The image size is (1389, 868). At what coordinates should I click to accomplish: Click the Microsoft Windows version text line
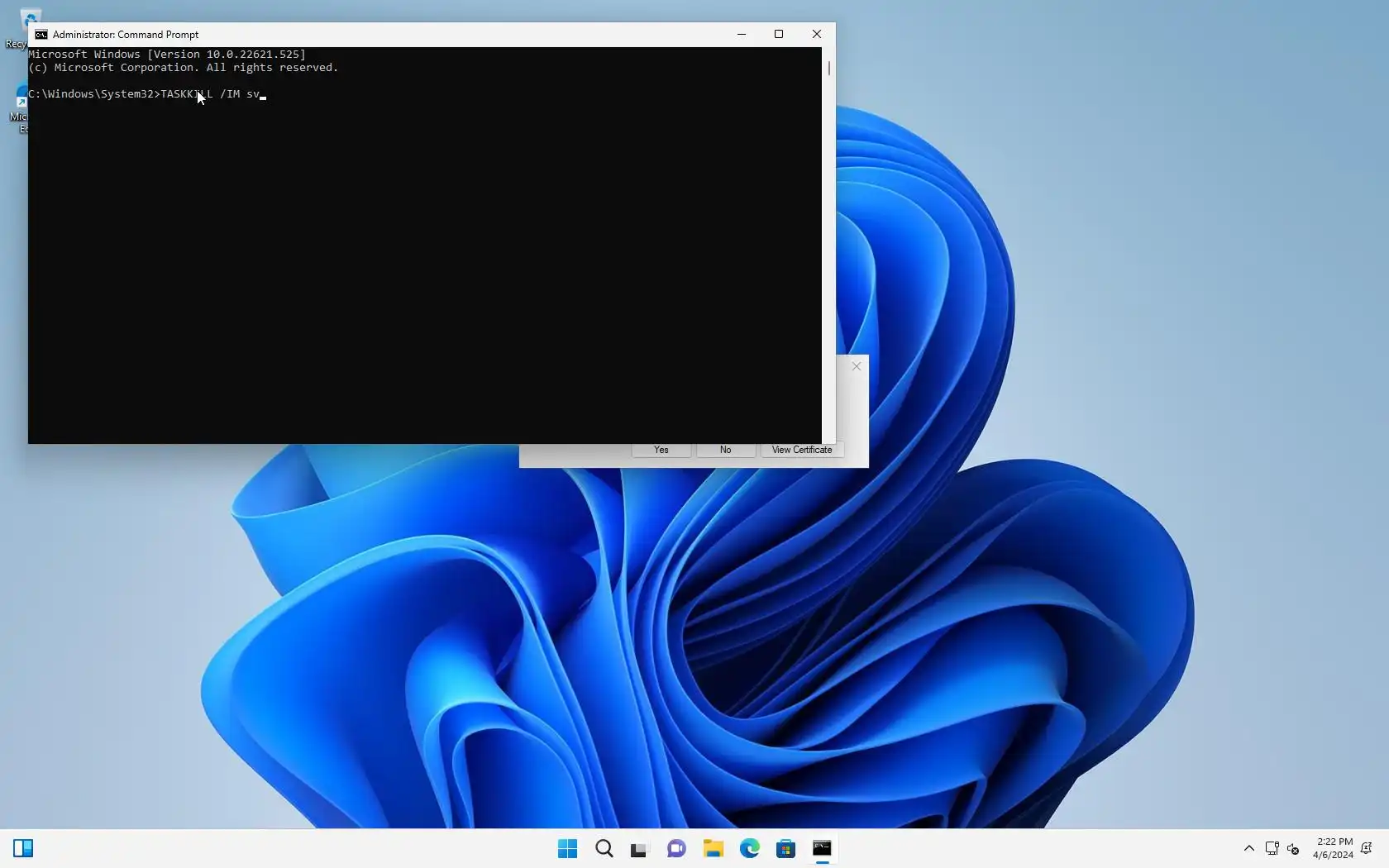(x=167, y=55)
